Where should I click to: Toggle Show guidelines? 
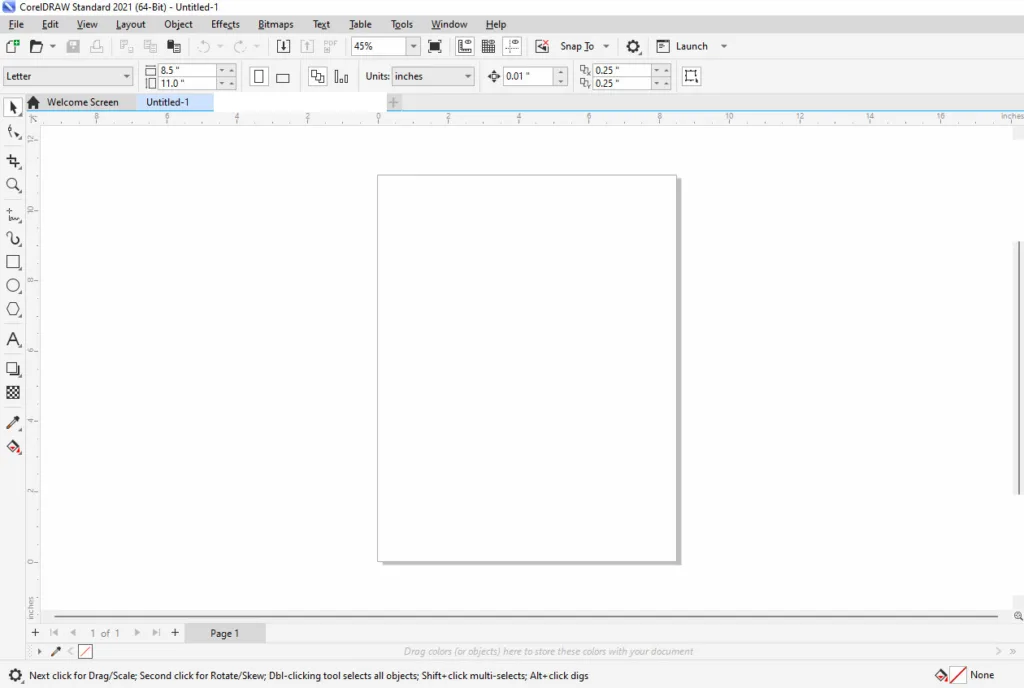coord(513,46)
